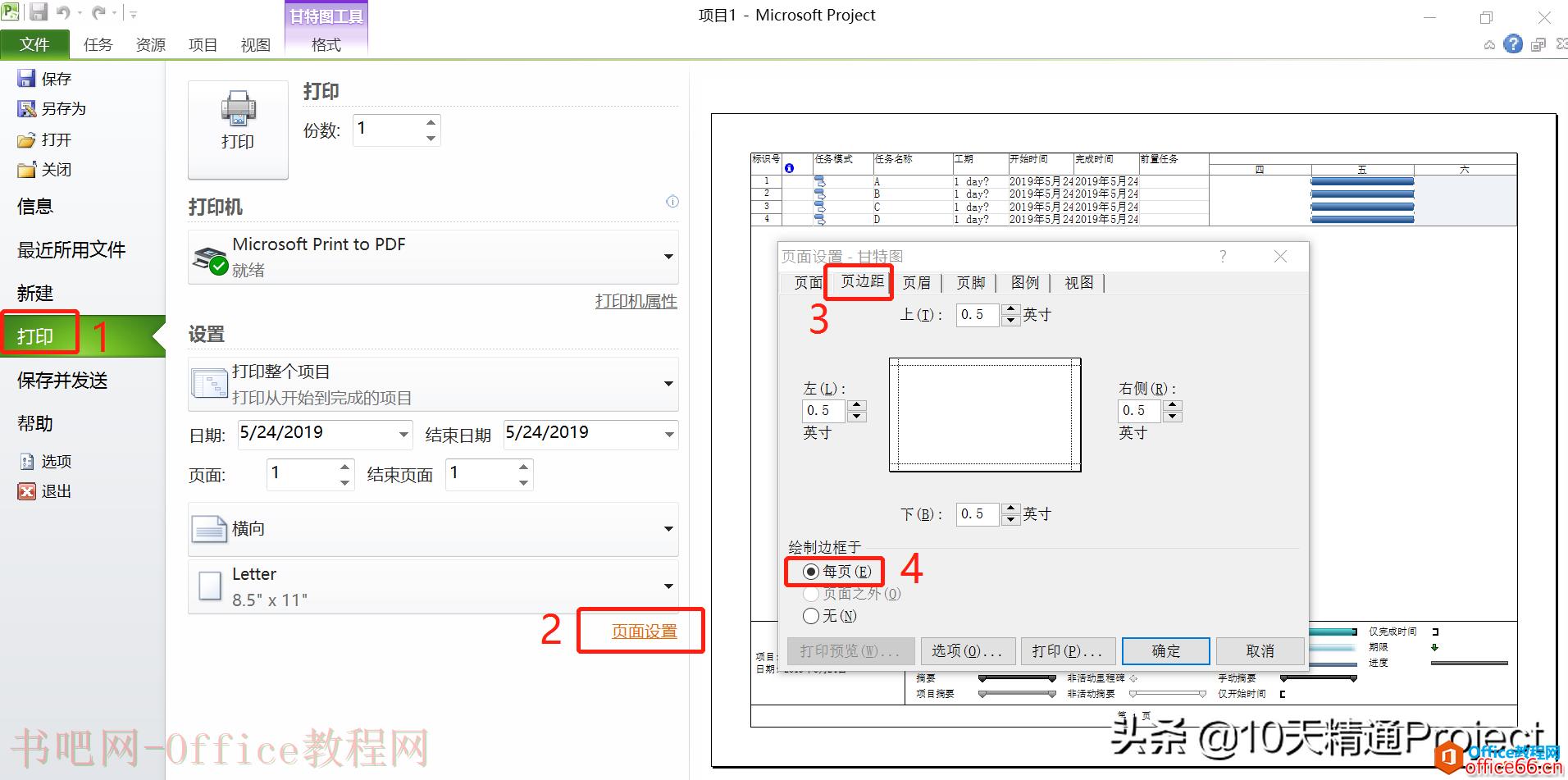Click Save (保存) in the backstage menu

[x=45, y=79]
